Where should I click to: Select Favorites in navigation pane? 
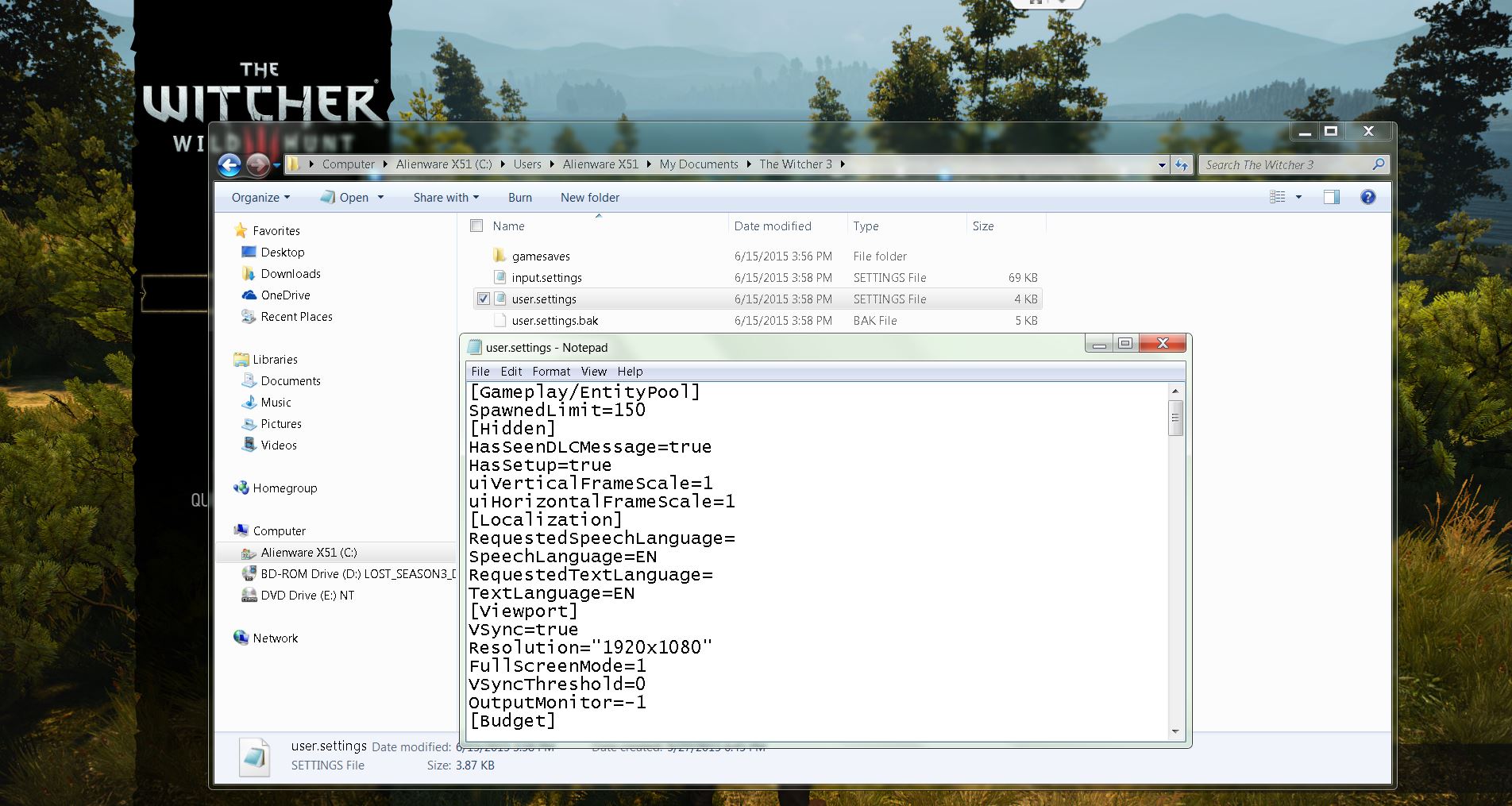[276, 231]
